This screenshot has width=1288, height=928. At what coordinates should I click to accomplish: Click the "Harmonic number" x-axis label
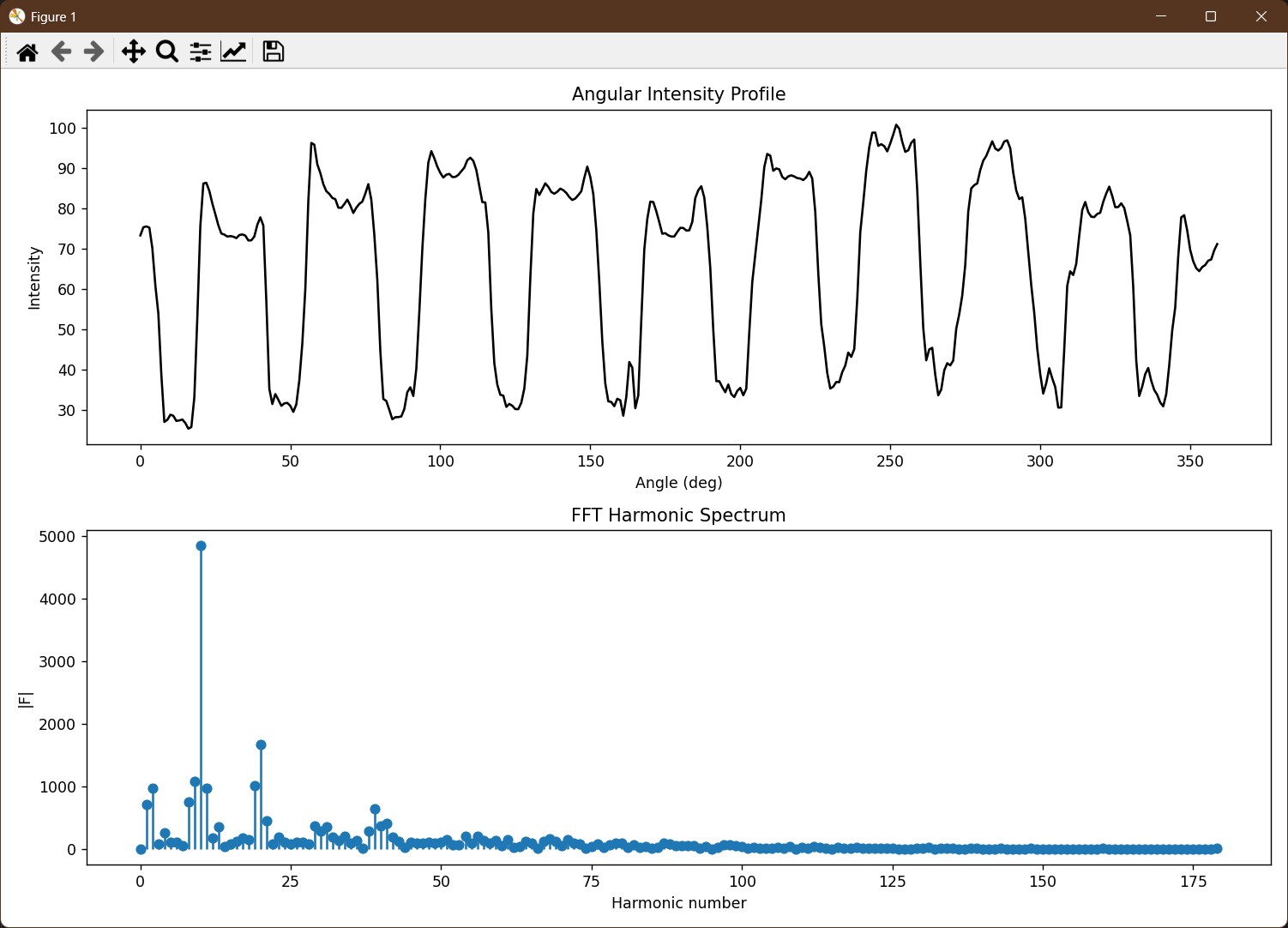tap(678, 903)
